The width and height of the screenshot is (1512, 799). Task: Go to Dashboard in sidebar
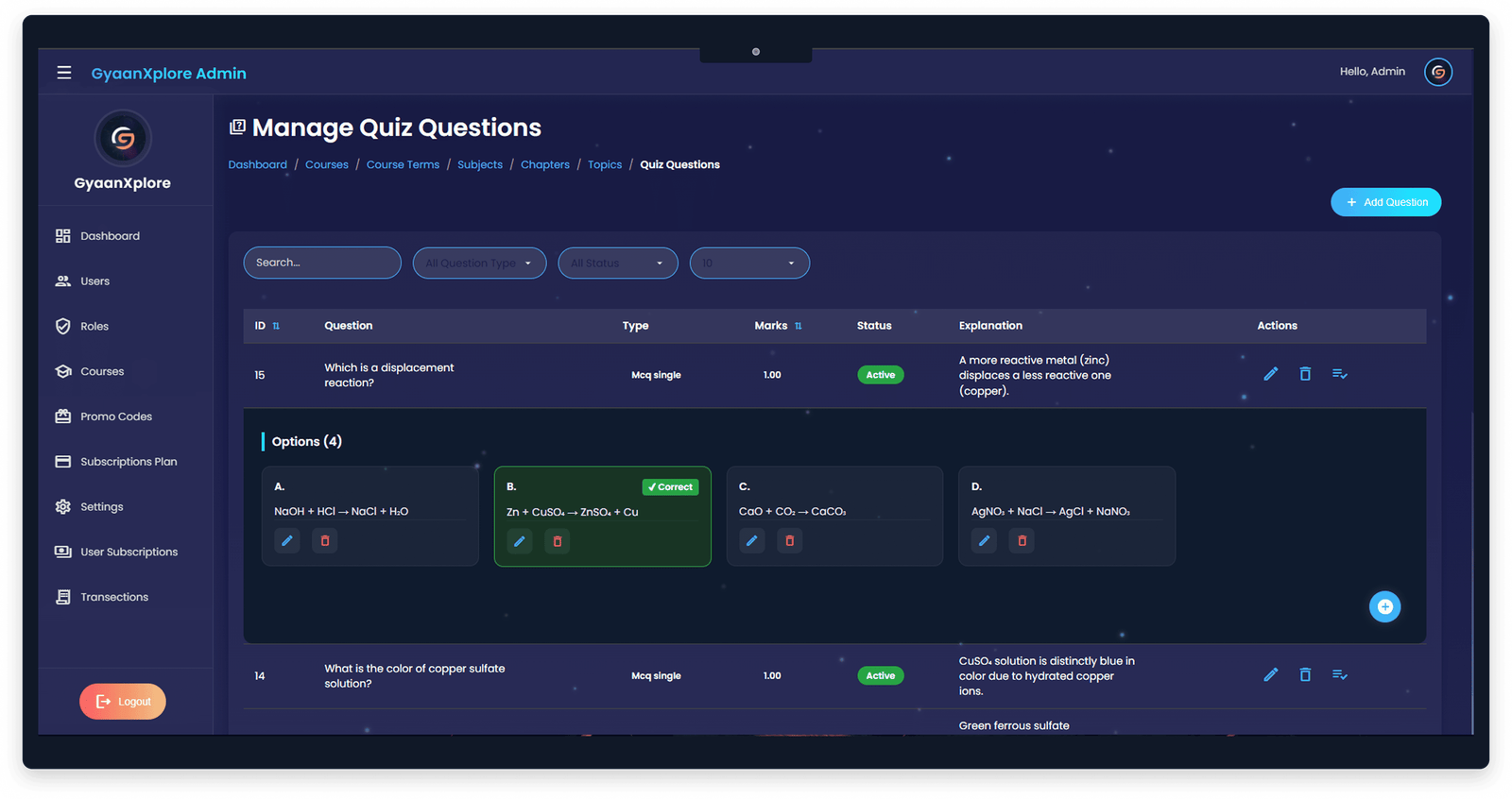click(x=110, y=236)
